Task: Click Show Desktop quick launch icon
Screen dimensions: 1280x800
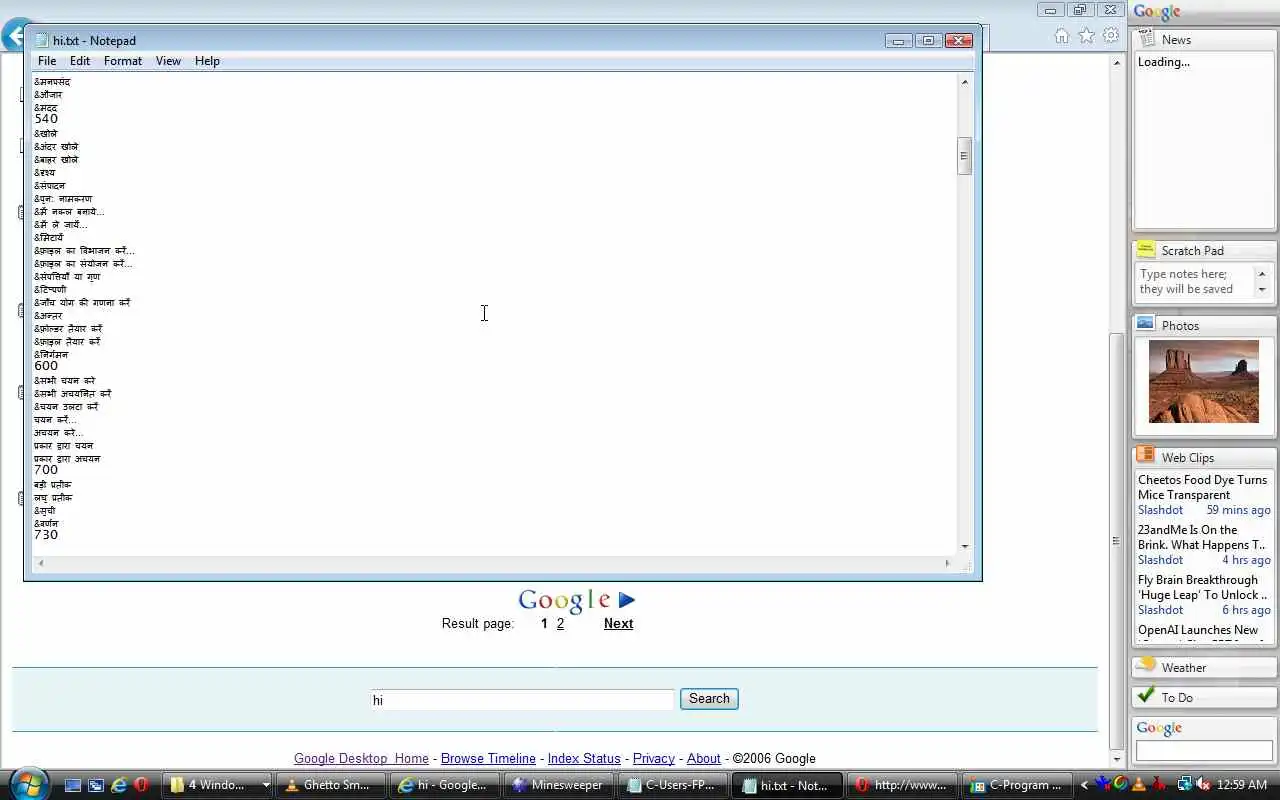Action: (73, 785)
